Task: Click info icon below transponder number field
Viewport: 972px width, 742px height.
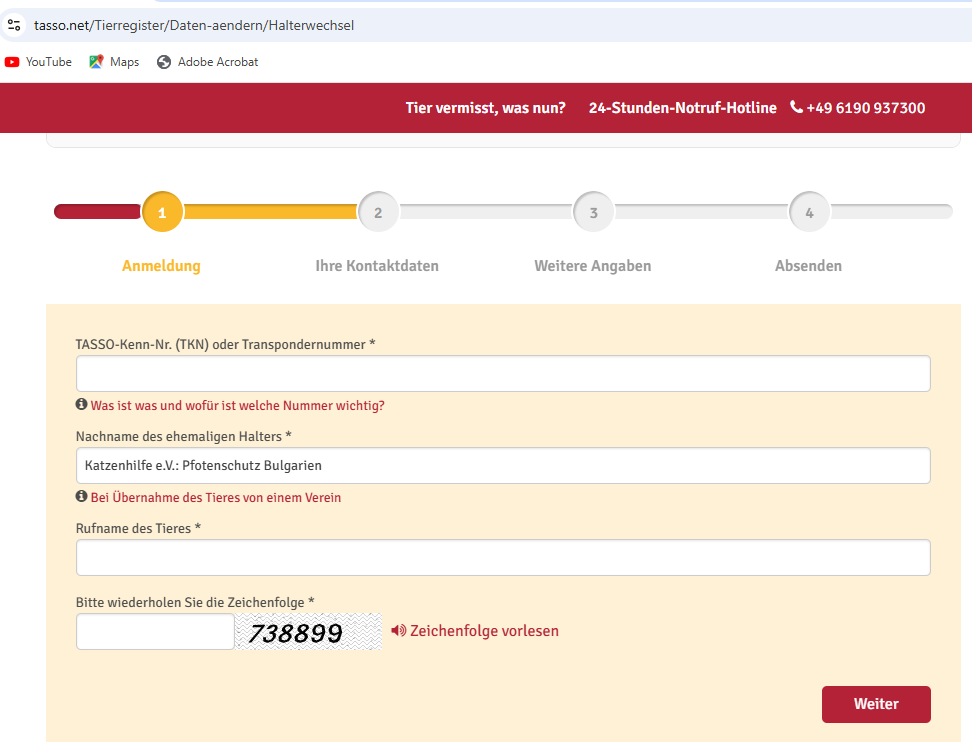Action: coord(81,405)
